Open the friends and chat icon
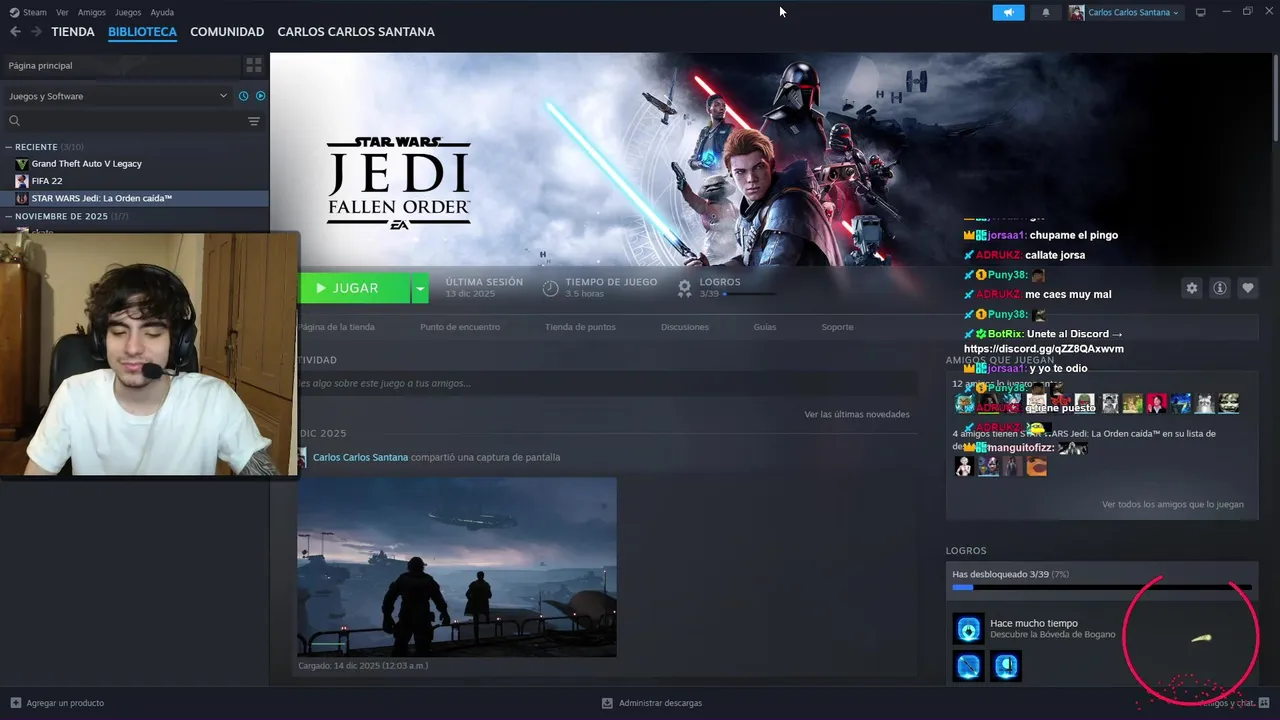 click(x=1264, y=703)
